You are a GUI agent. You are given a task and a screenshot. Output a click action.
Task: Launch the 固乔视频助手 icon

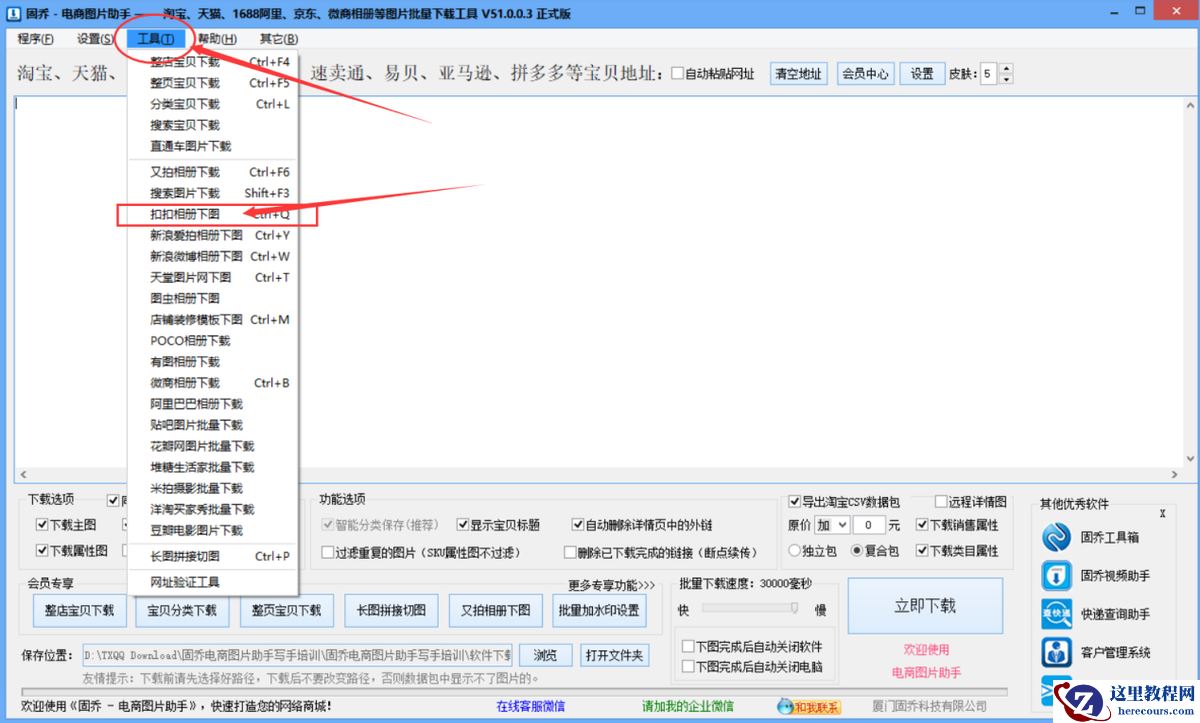pos(1057,576)
